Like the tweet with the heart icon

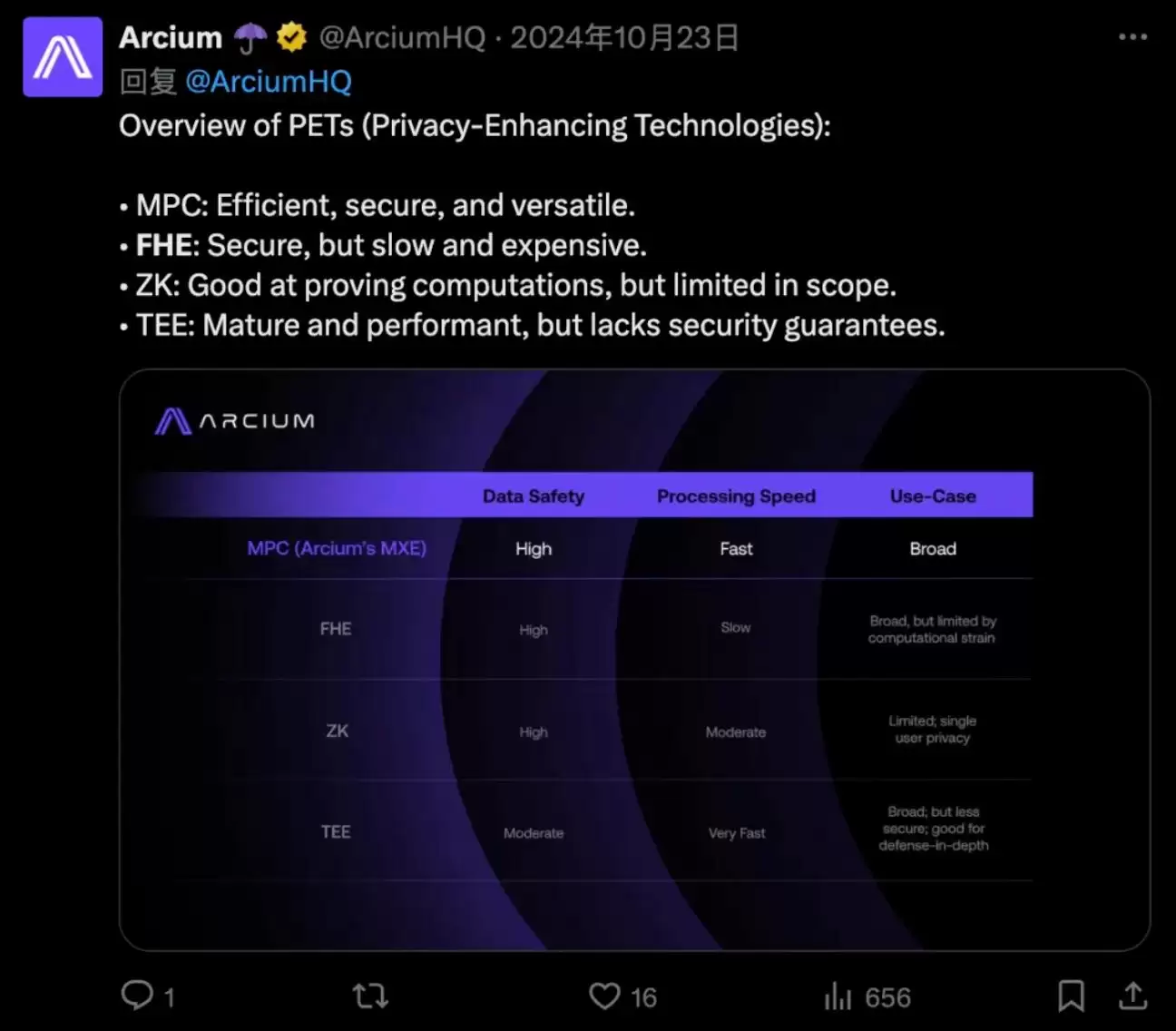tap(604, 997)
